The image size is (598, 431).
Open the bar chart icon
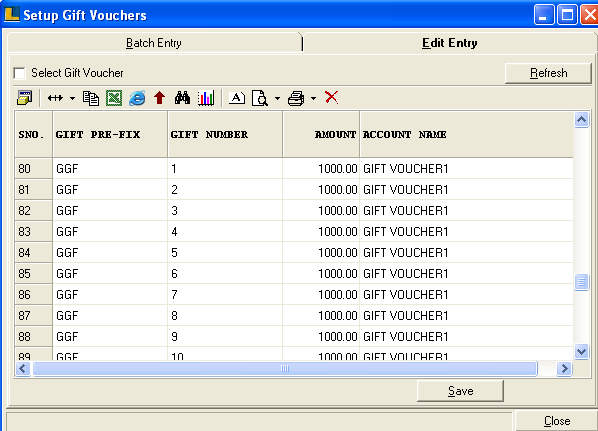pyautogui.click(x=206, y=98)
